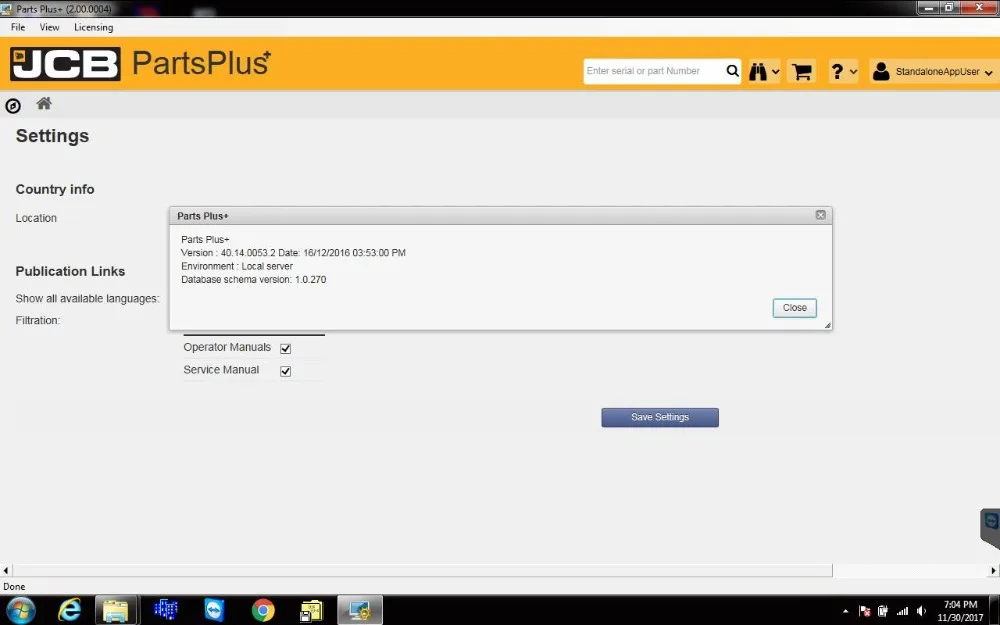Click the 'Database schema version: 1.0.270' text

(x=253, y=279)
